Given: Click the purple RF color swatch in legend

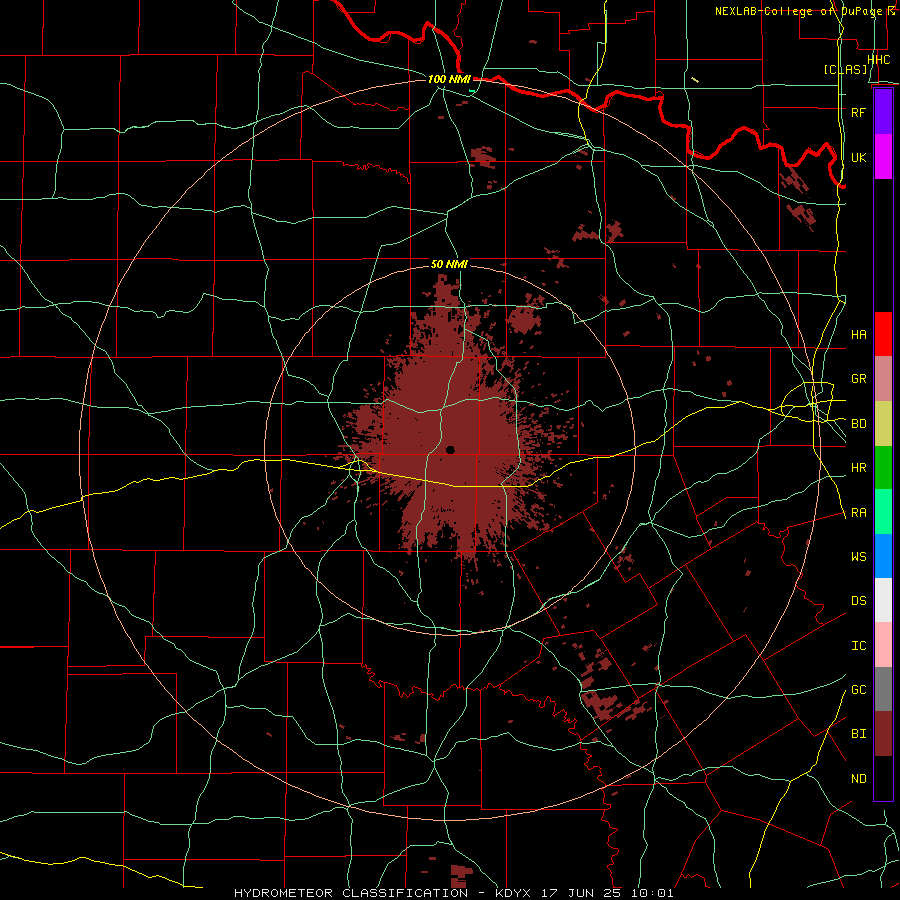Looking at the screenshot, I should tap(883, 112).
